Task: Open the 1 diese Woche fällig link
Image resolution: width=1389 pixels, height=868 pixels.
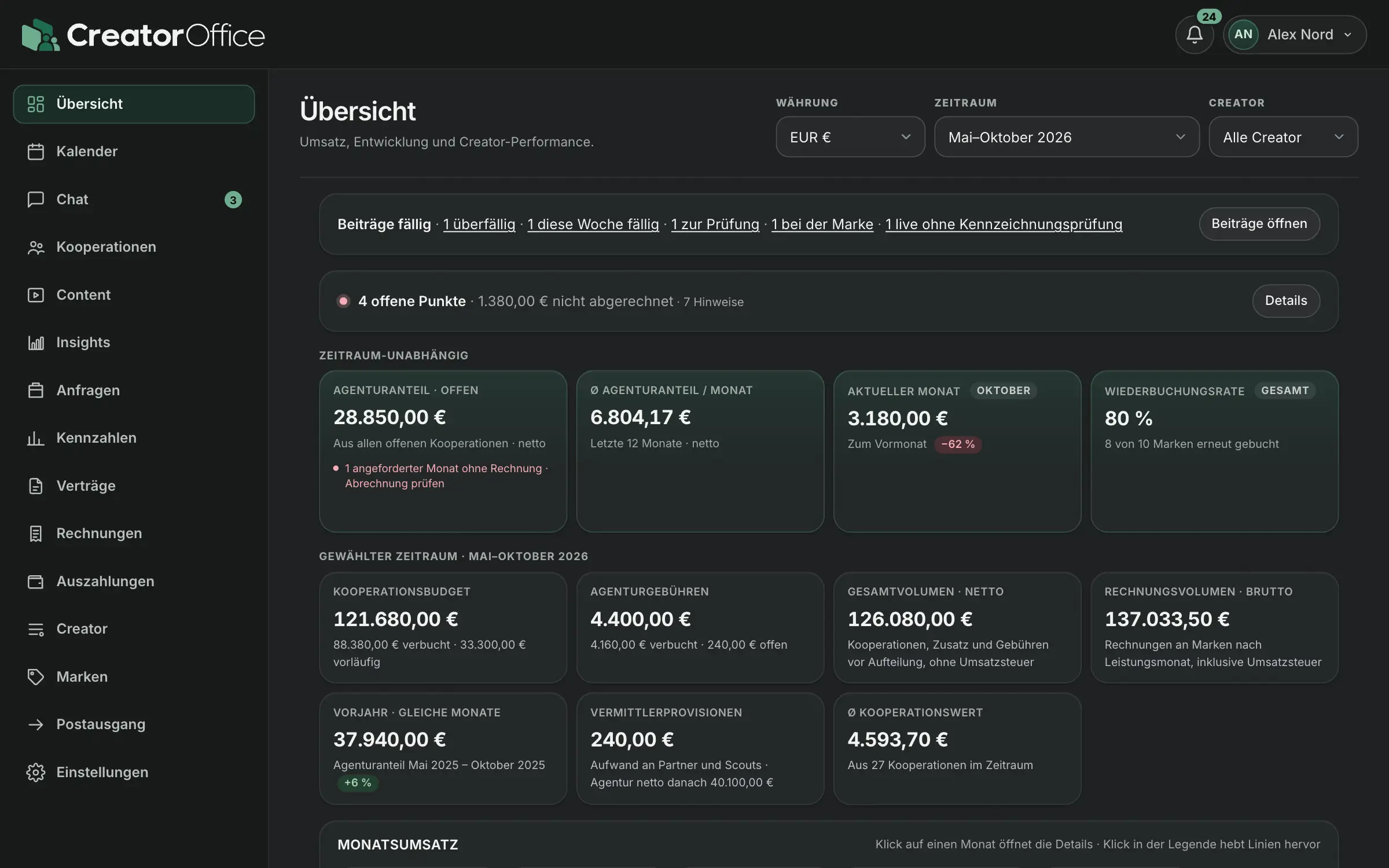Action: click(593, 225)
